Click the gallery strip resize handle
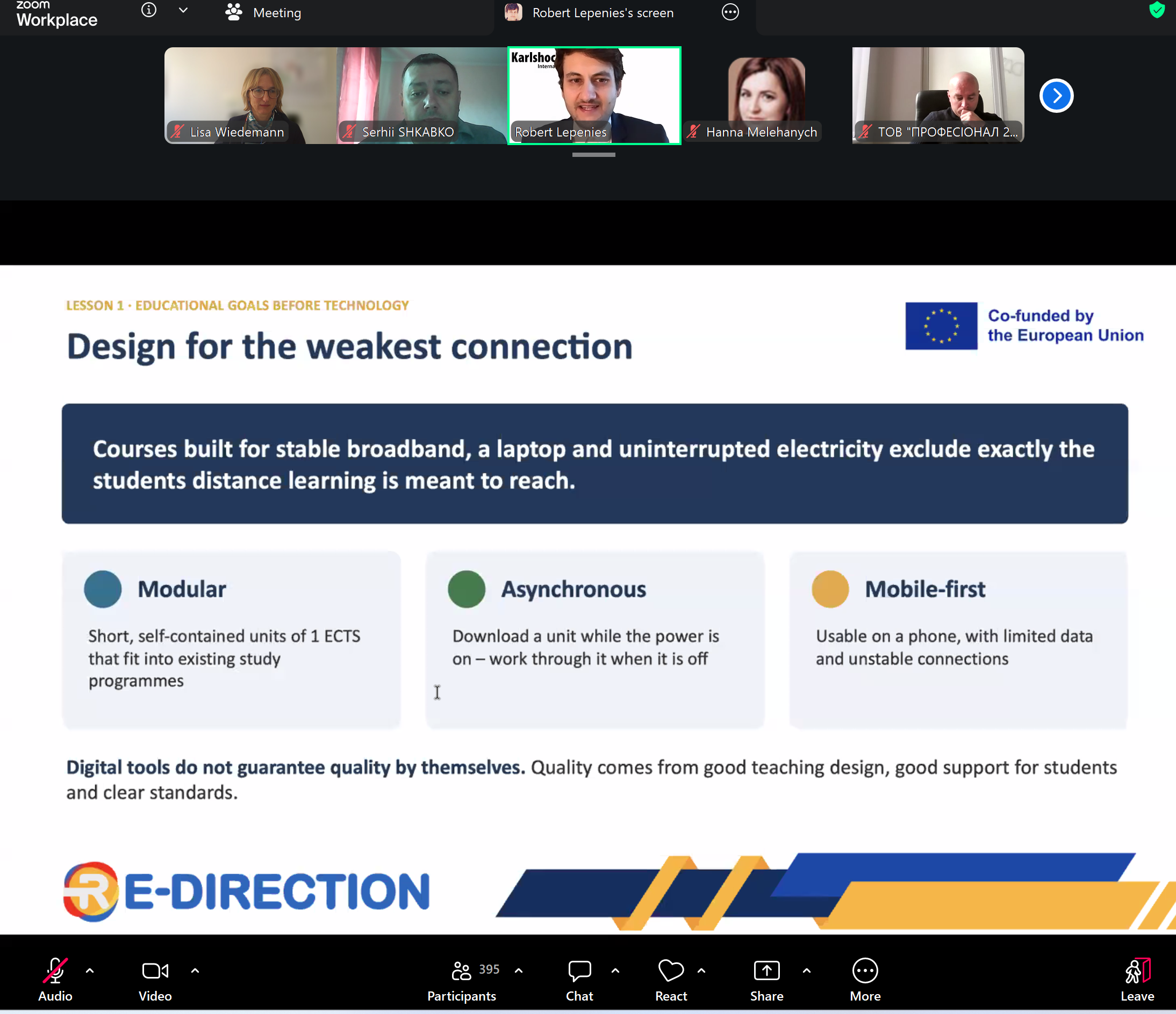The image size is (1176, 1014). [x=594, y=154]
